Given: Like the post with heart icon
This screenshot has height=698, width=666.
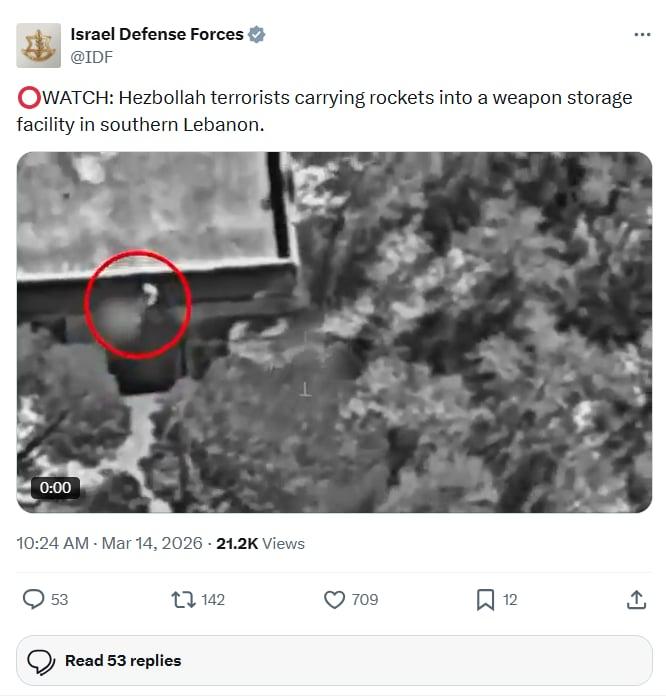Looking at the screenshot, I should [x=335, y=599].
